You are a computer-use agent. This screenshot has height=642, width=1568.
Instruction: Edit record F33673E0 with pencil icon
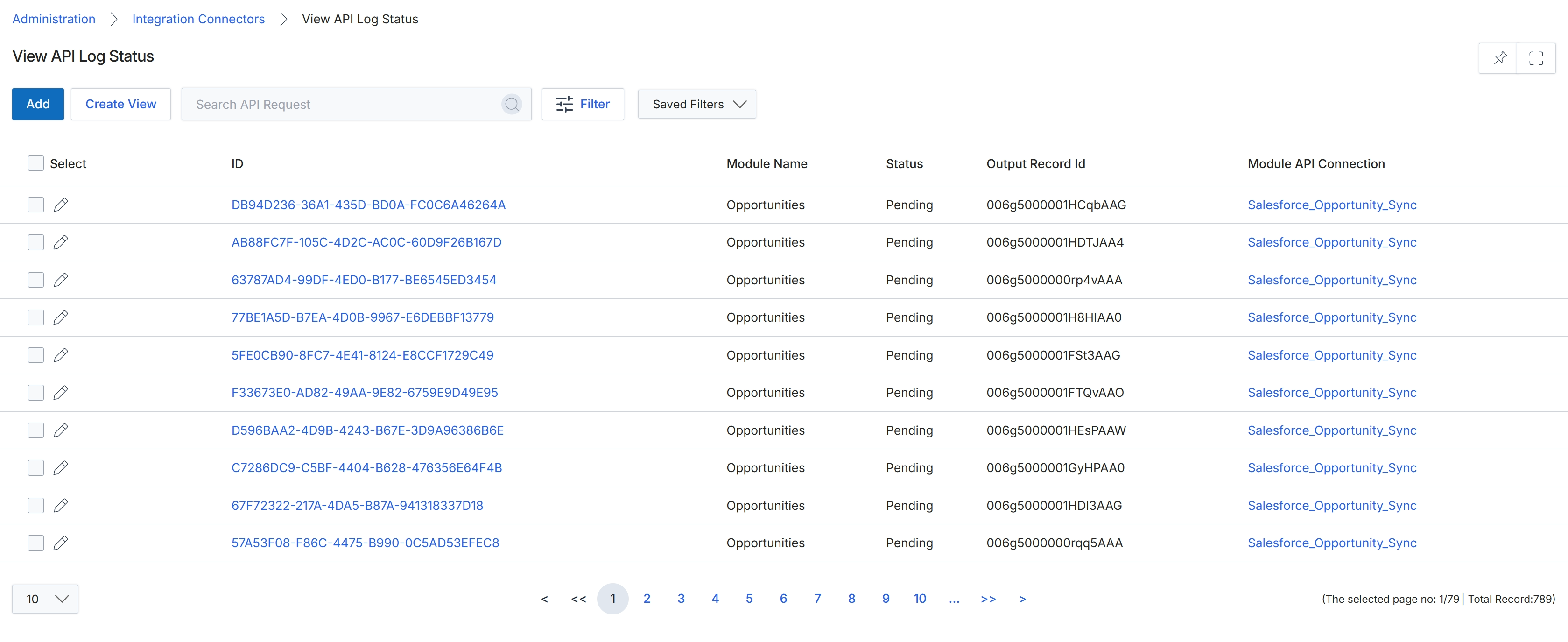click(60, 393)
